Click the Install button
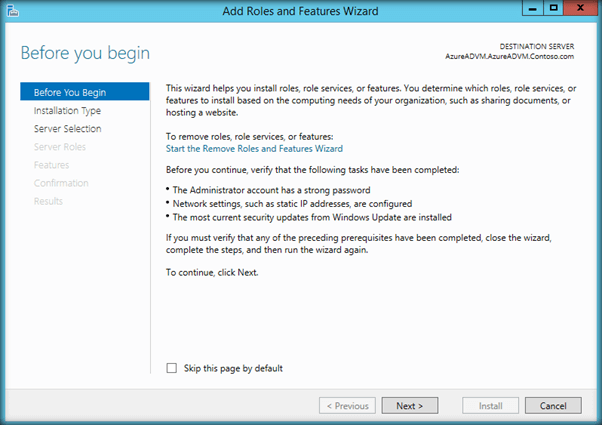 pyautogui.click(x=490, y=406)
